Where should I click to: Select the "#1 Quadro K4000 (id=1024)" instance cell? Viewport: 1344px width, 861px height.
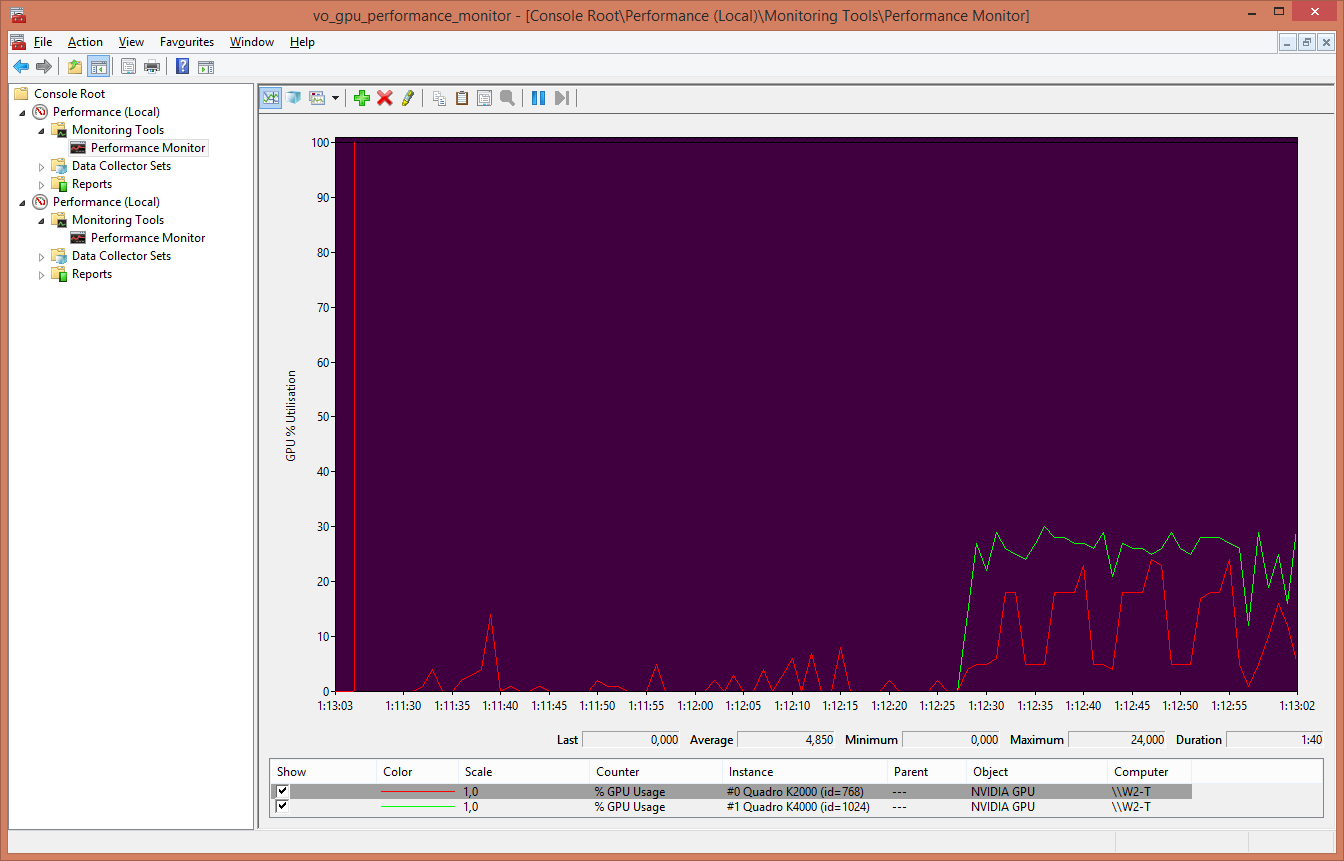[x=798, y=806]
